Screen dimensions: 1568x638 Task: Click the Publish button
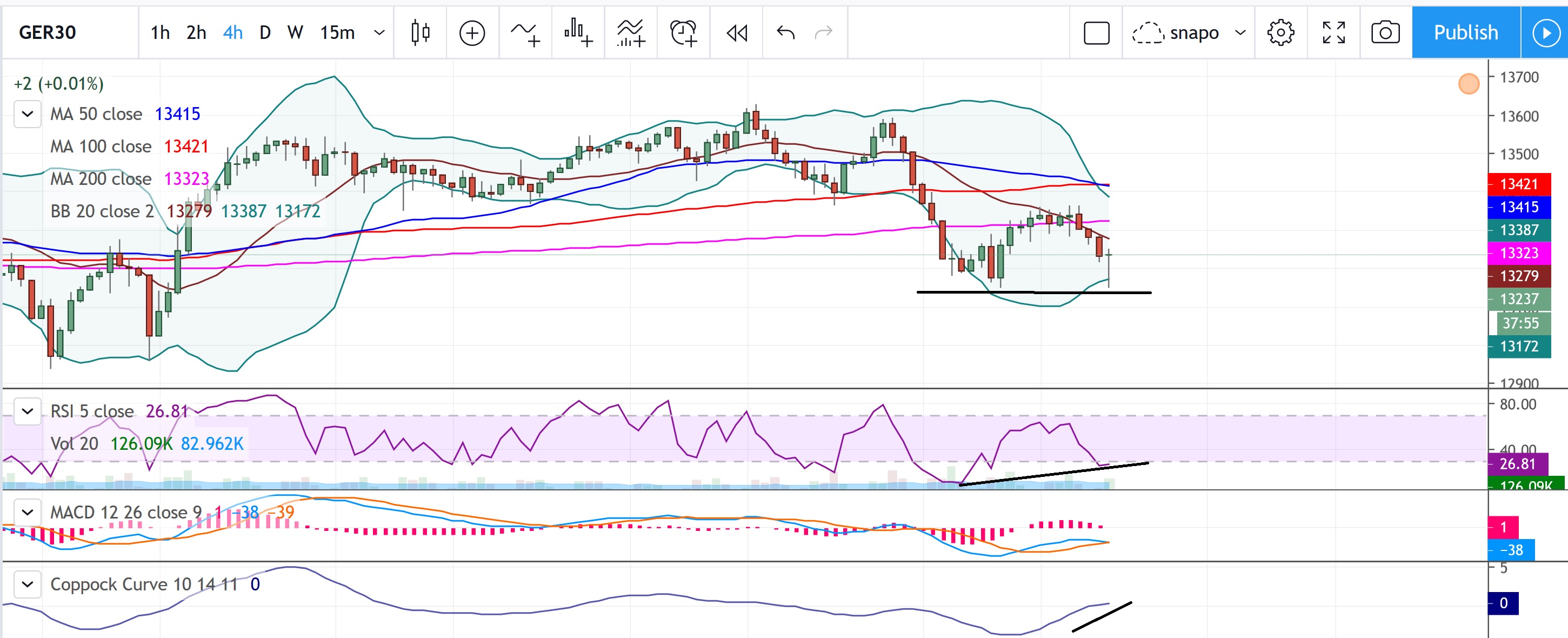(1466, 32)
